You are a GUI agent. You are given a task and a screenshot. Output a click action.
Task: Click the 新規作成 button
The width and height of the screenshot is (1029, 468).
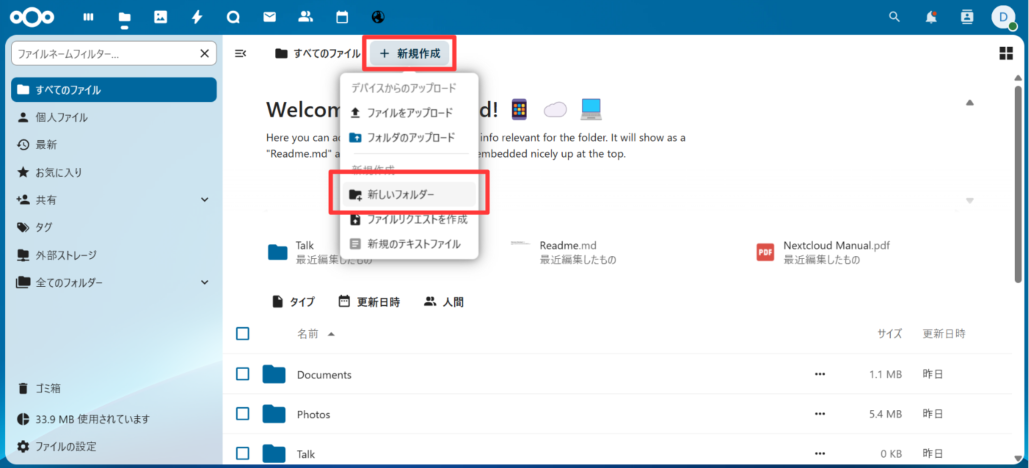(411, 53)
